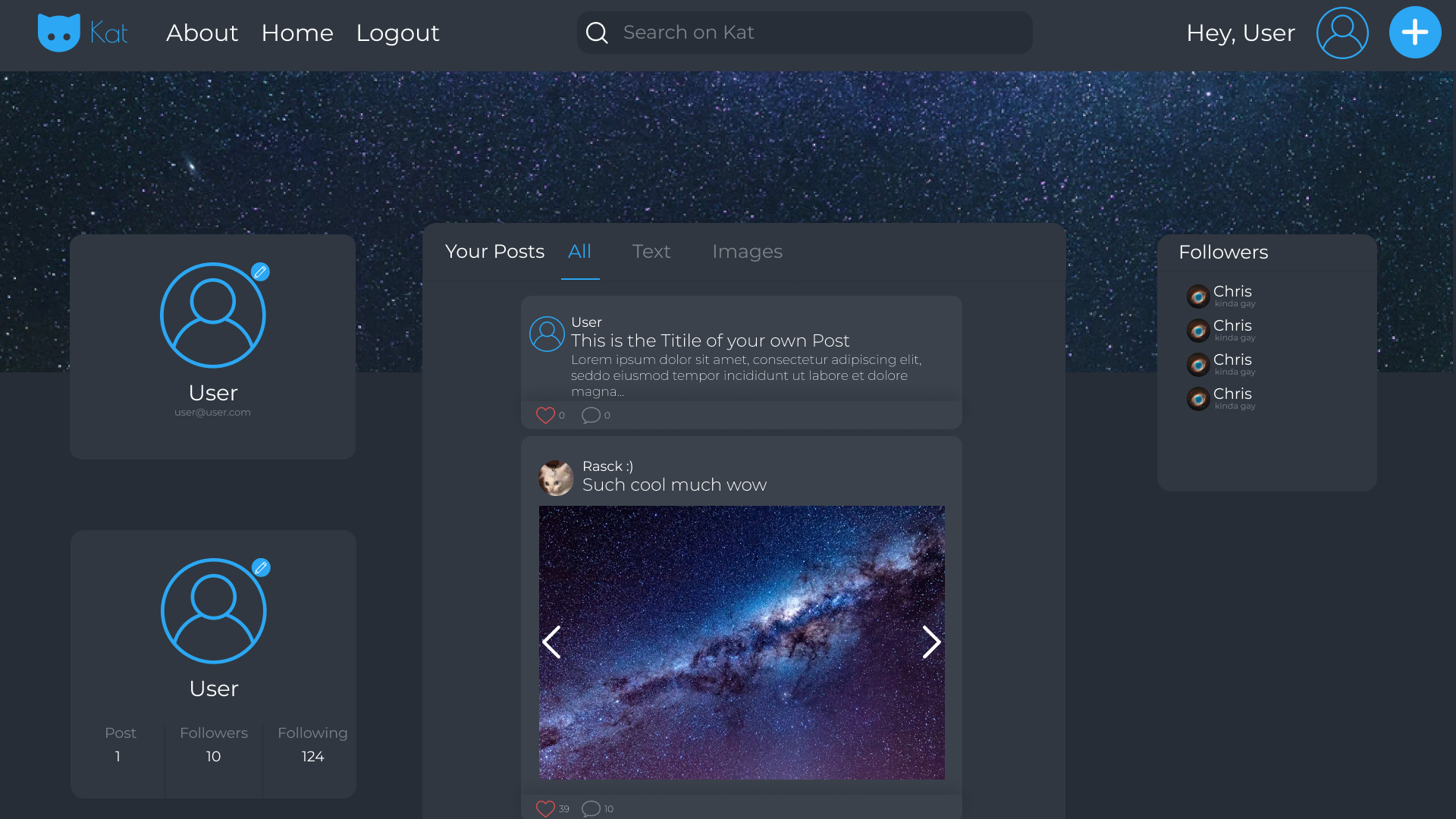Open comments on the User's text post
Screen dimensions: 1456x819
click(x=591, y=416)
